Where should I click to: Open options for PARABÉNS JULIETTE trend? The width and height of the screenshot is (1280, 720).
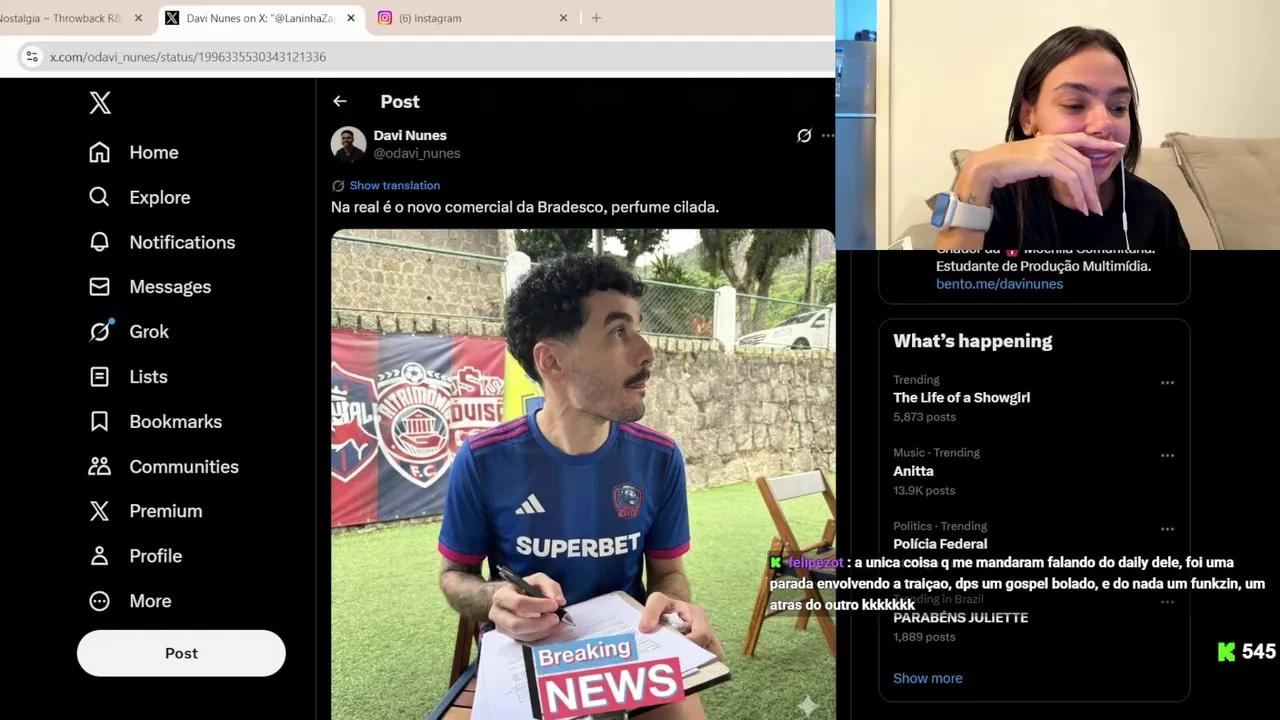coord(1167,602)
